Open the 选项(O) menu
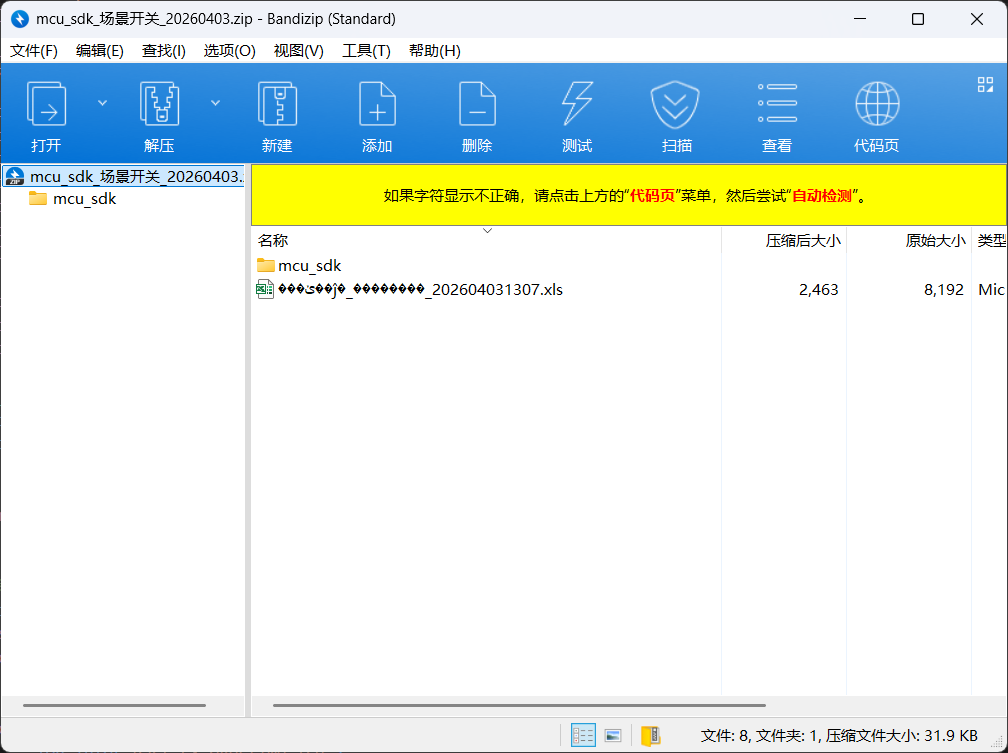This screenshot has height=753, width=1008. click(229, 50)
